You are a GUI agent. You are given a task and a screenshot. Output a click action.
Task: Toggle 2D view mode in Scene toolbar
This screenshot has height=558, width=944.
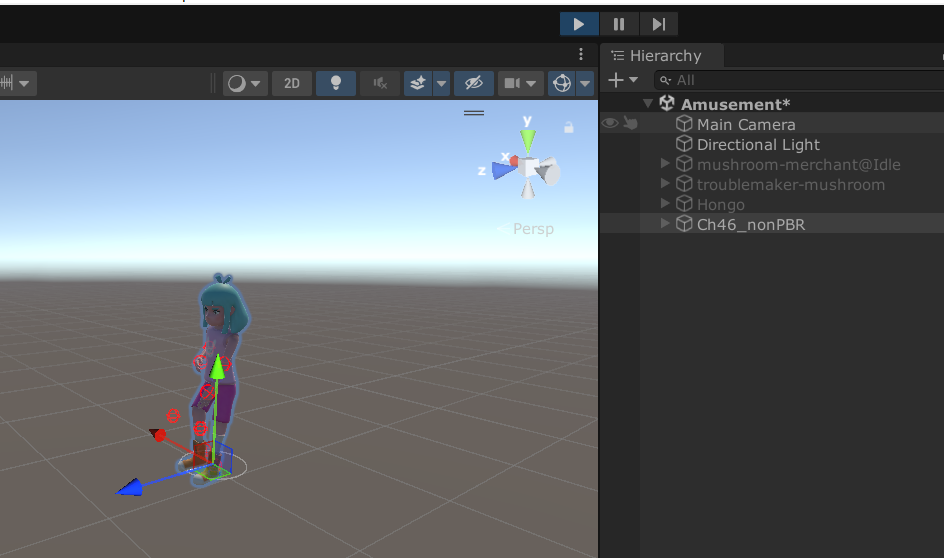(x=292, y=83)
